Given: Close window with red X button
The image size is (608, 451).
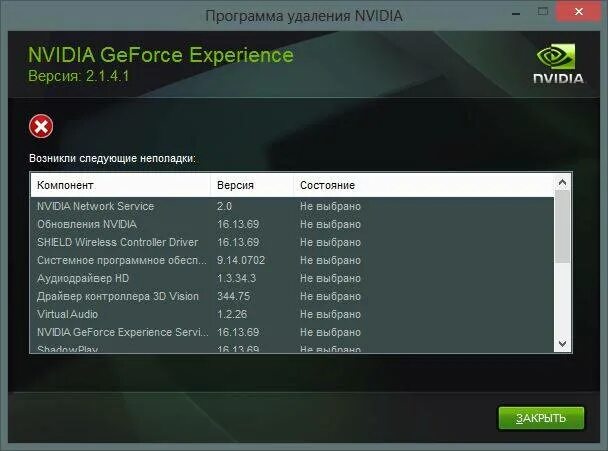Looking at the screenshot, I should [x=579, y=12].
